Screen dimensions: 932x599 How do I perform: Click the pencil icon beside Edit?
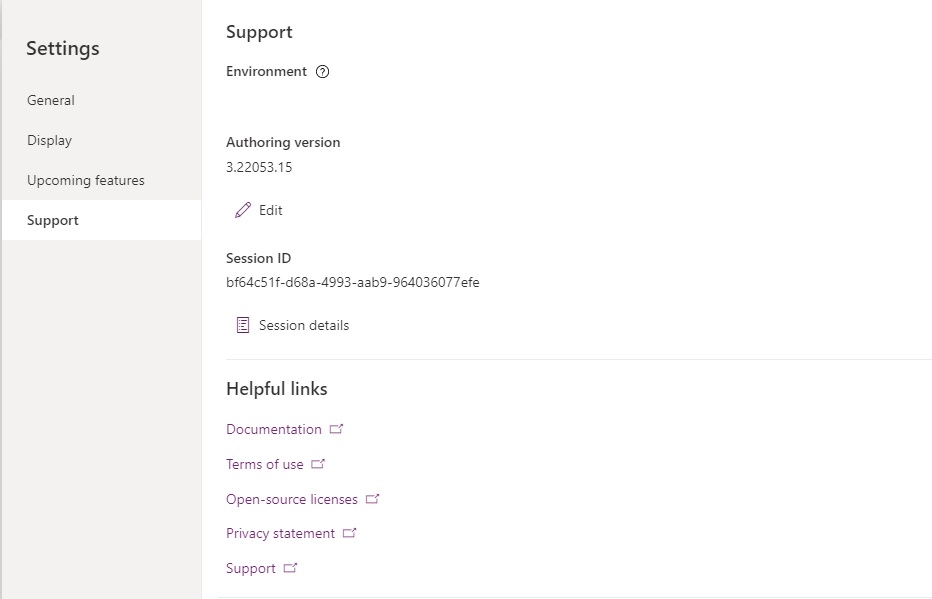[243, 210]
